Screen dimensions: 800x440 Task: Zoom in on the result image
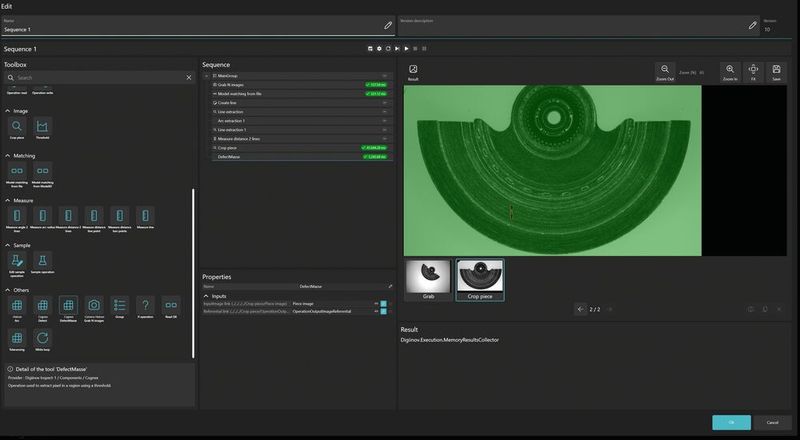730,72
